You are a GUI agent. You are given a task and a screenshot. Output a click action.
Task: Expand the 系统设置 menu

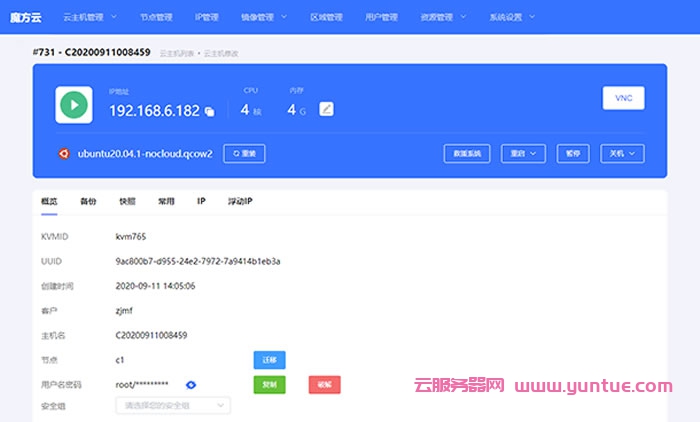point(517,17)
